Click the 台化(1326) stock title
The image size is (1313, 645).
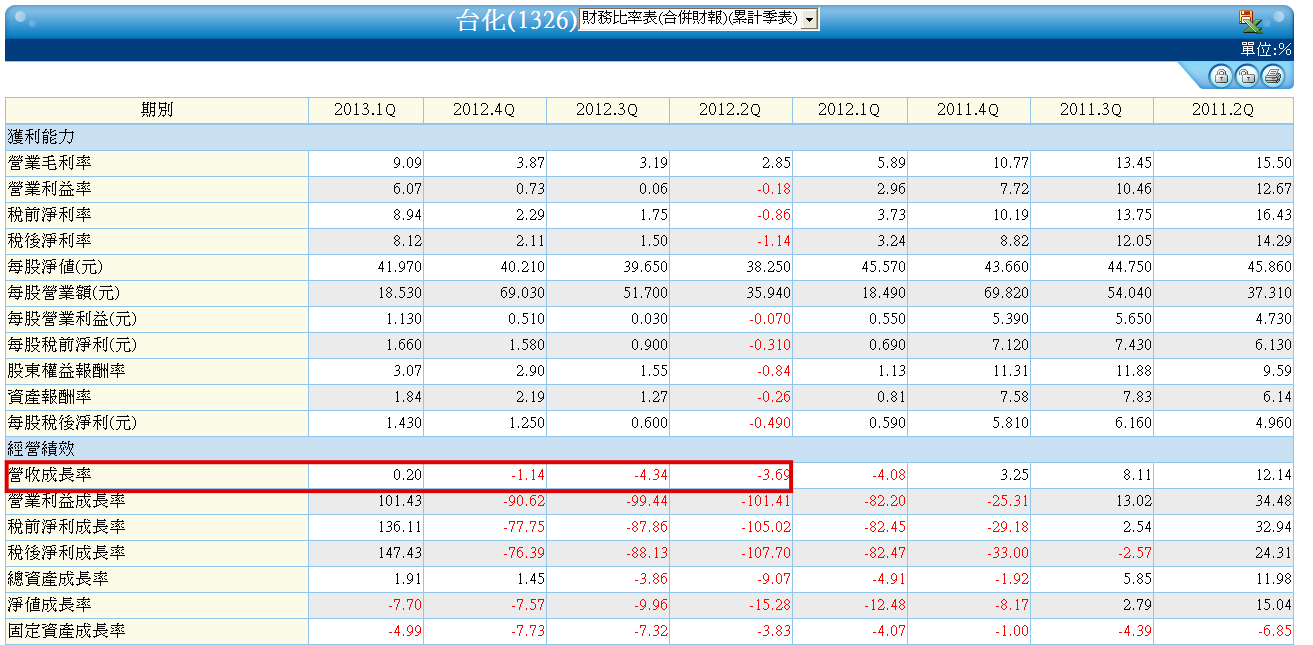pyautogui.click(x=516, y=20)
